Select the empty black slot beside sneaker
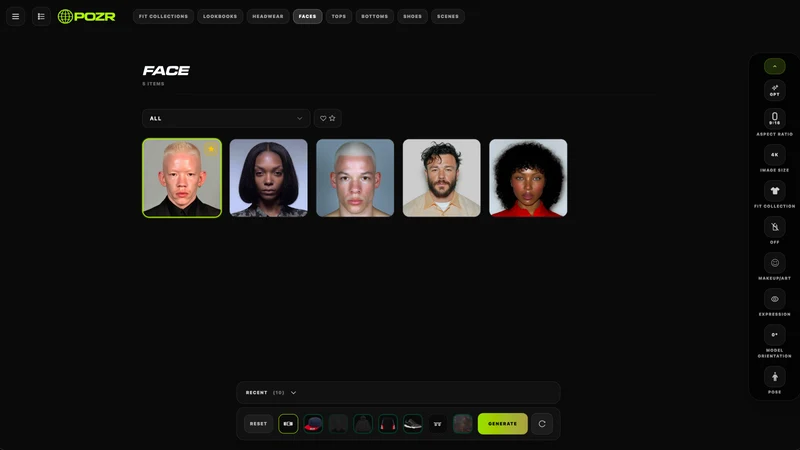Viewport: 800px width, 450px height. 437,424
